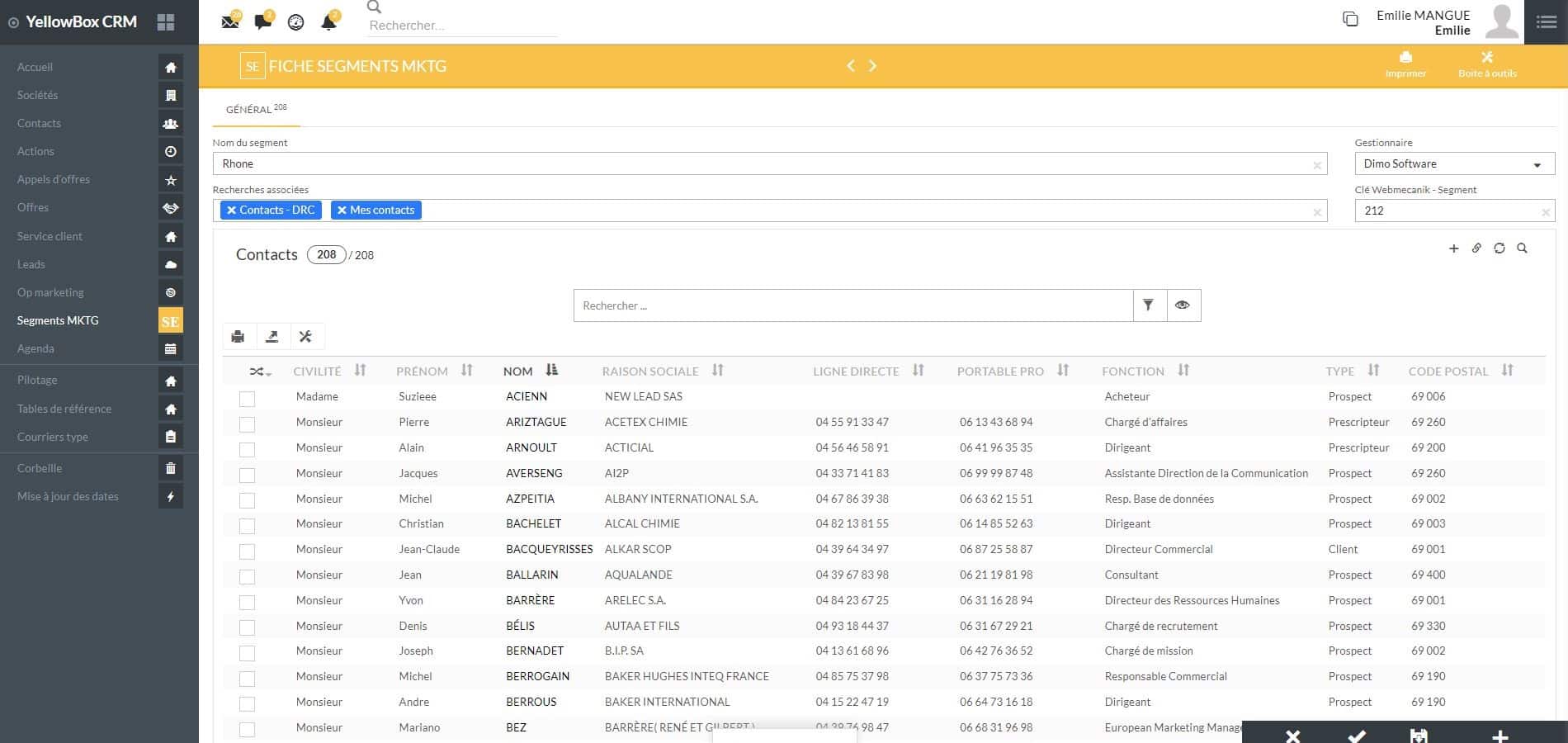Viewport: 1568px width, 743px height.
Task: Open Sociétés in the sidebar
Action: (38, 95)
